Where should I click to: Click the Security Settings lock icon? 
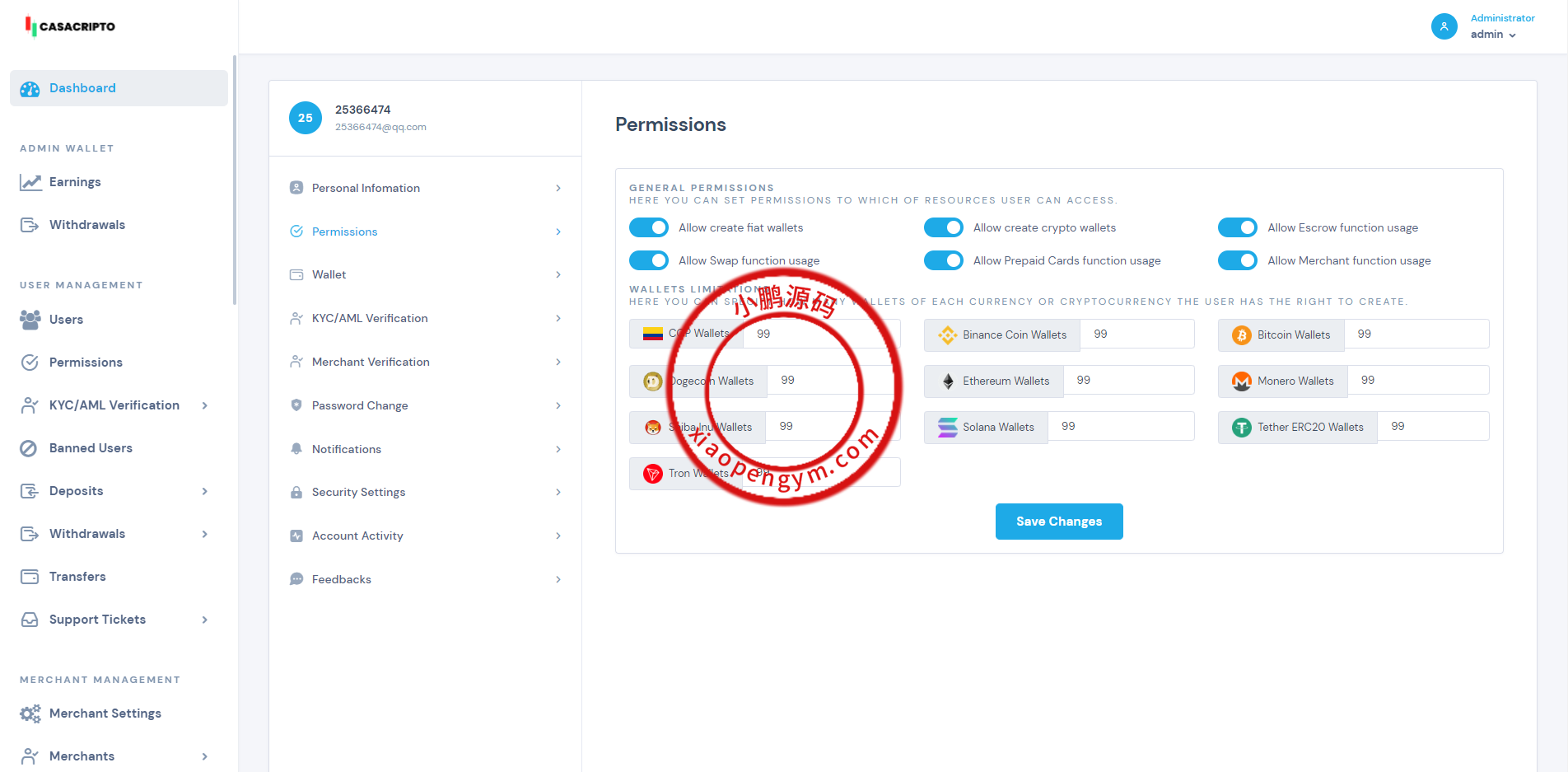pos(296,493)
